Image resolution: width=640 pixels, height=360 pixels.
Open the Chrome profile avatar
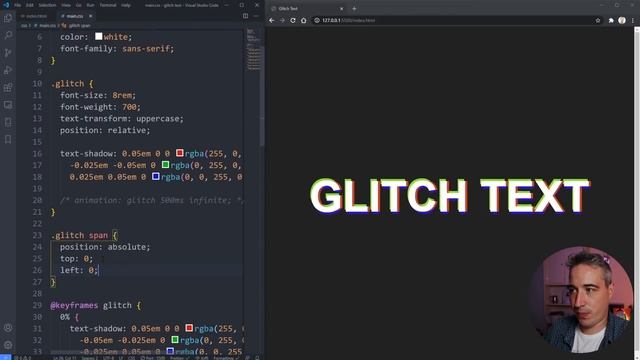click(622, 20)
